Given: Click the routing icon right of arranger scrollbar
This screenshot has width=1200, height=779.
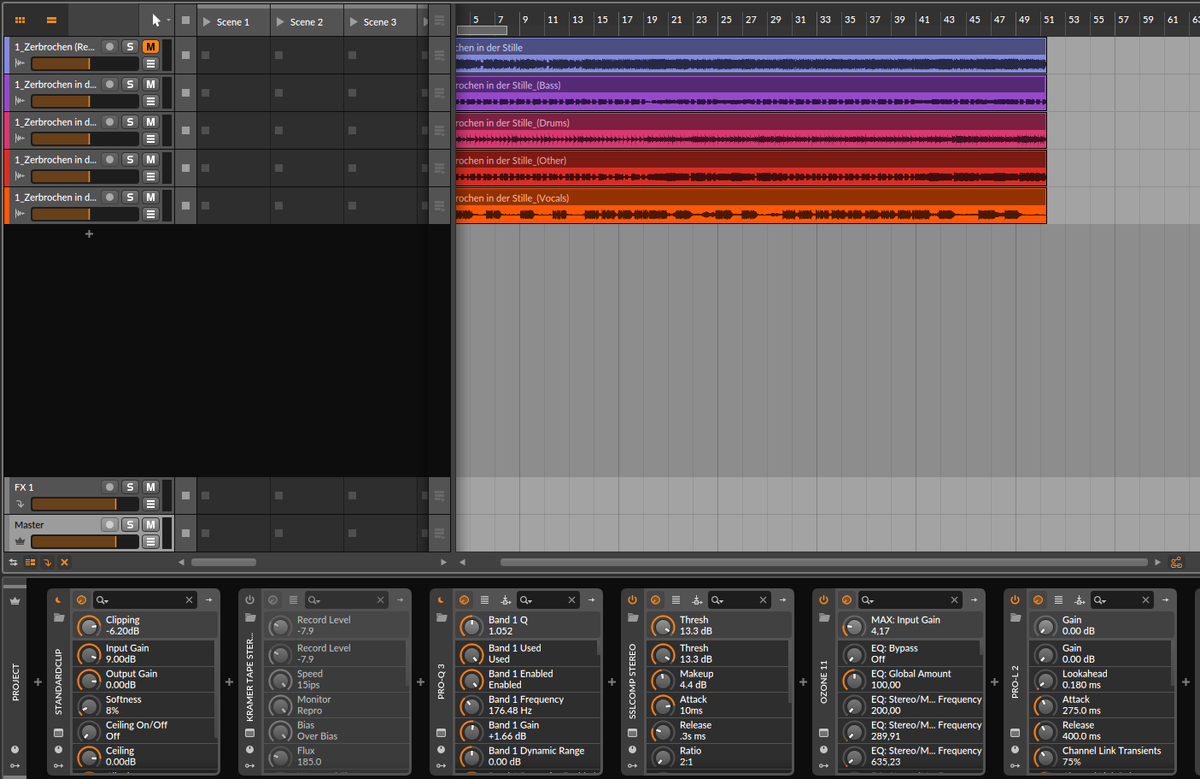Looking at the screenshot, I should click(1176, 562).
